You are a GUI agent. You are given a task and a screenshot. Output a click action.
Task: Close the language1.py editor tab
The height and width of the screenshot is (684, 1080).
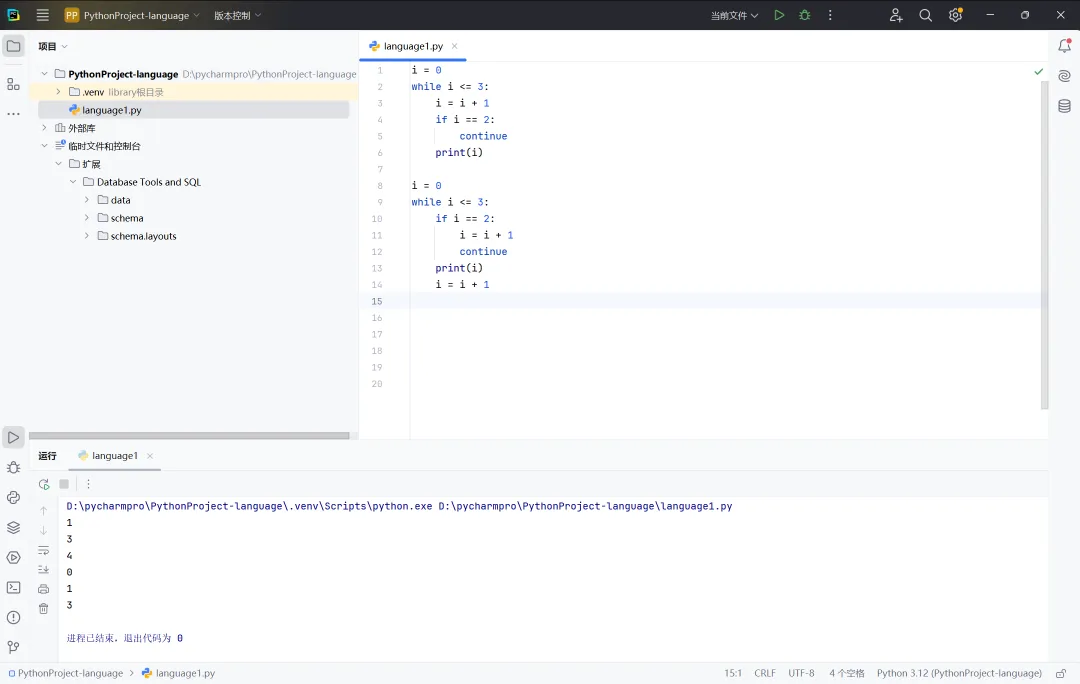[x=455, y=46]
